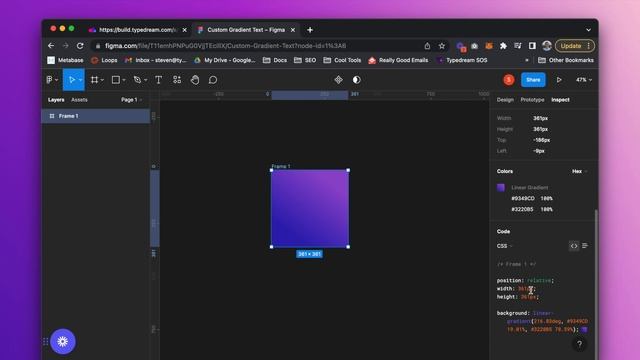Select Frame 1 in the layers list
Viewport: 640px width, 360px height.
[x=96, y=116]
